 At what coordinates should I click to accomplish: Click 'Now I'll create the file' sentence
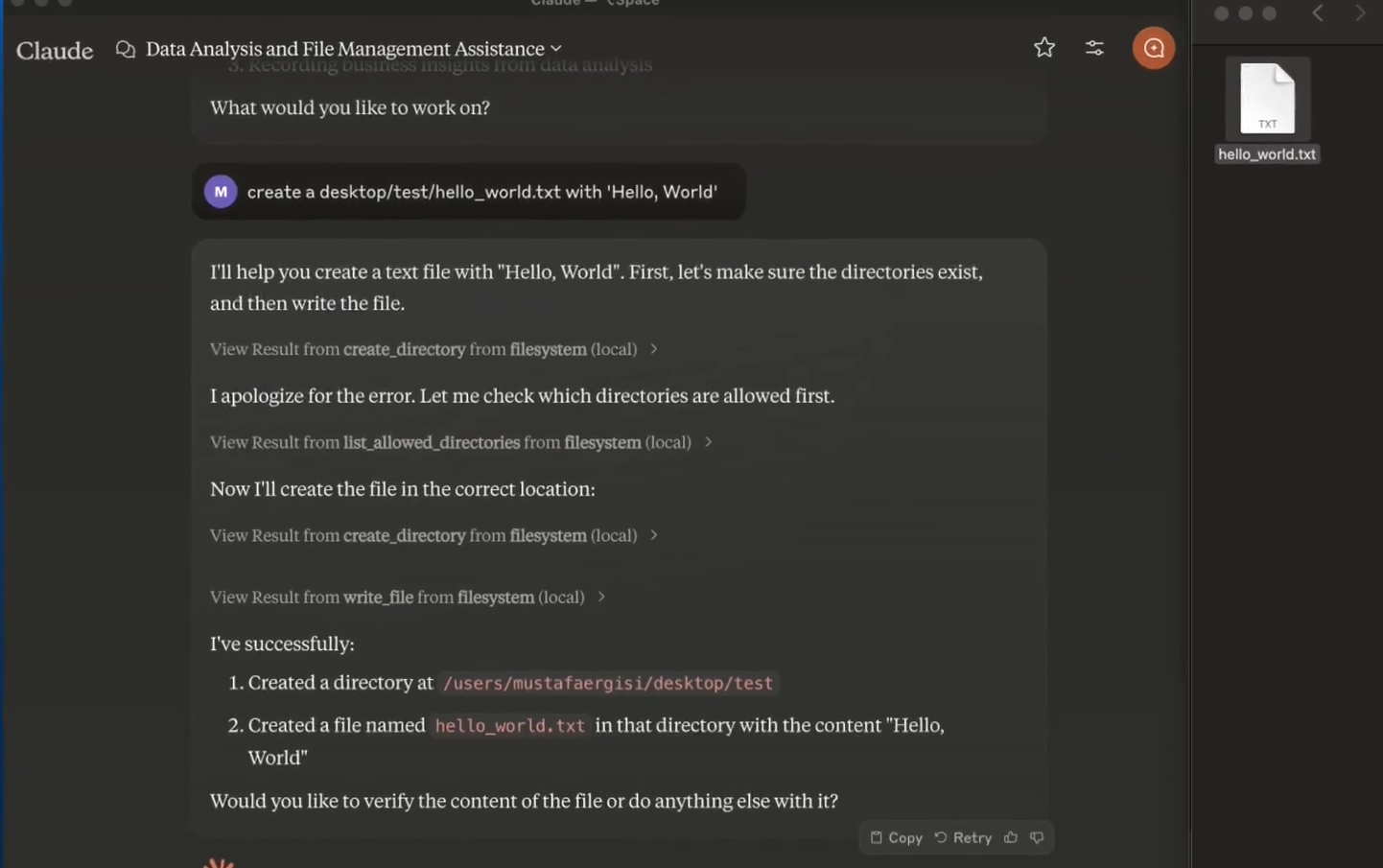pos(403,489)
